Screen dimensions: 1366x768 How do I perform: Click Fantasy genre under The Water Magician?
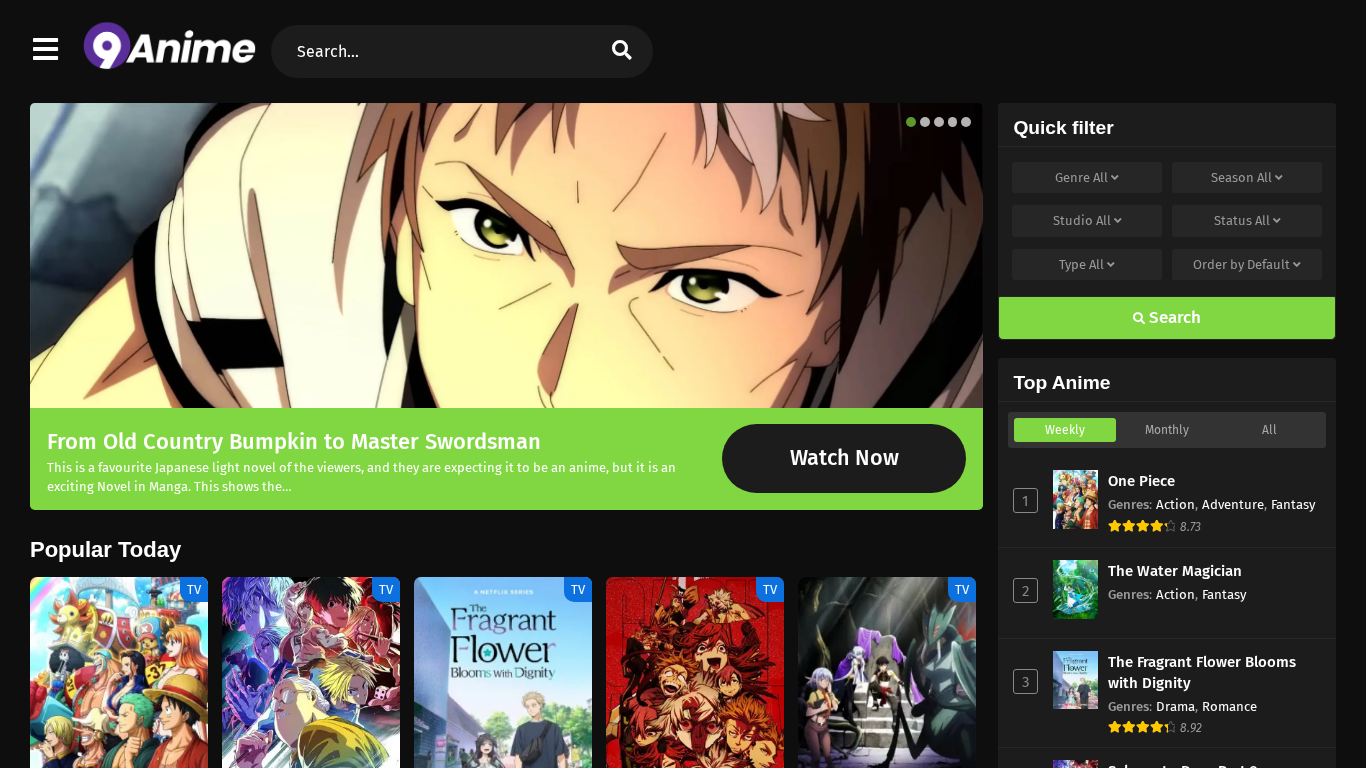tap(1224, 595)
